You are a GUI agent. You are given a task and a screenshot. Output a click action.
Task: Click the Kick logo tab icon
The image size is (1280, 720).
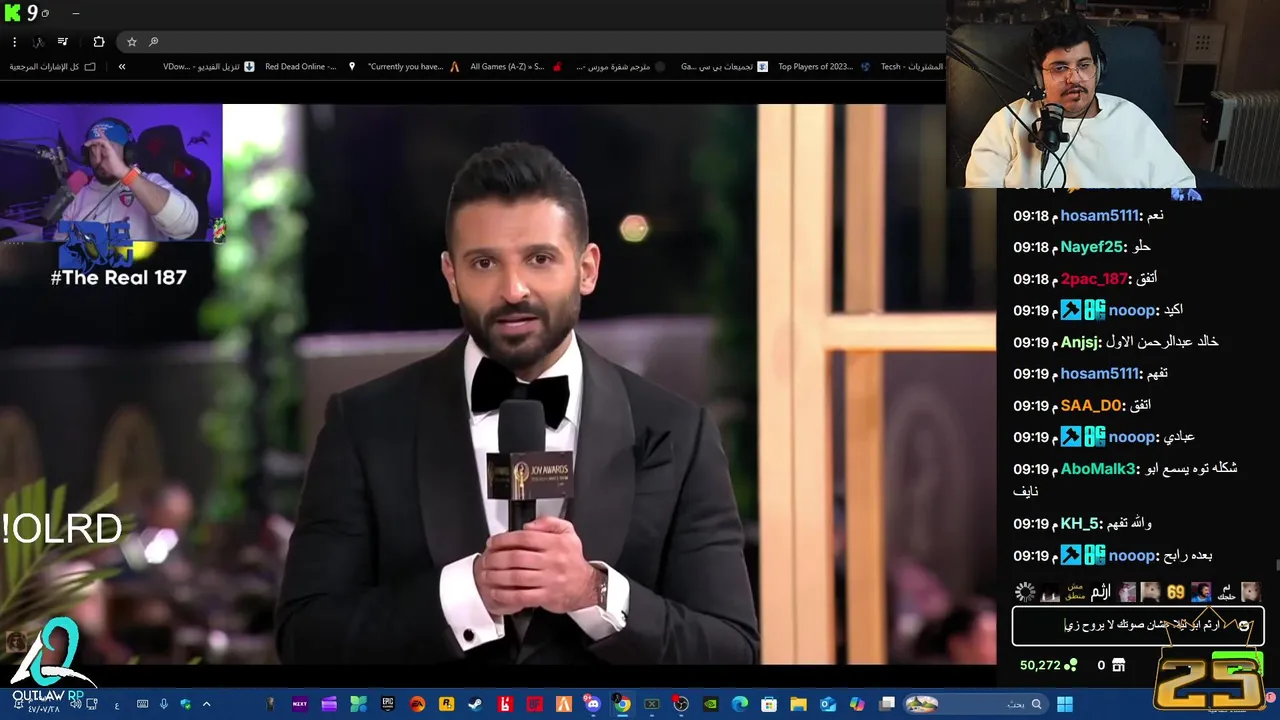[x=13, y=13]
